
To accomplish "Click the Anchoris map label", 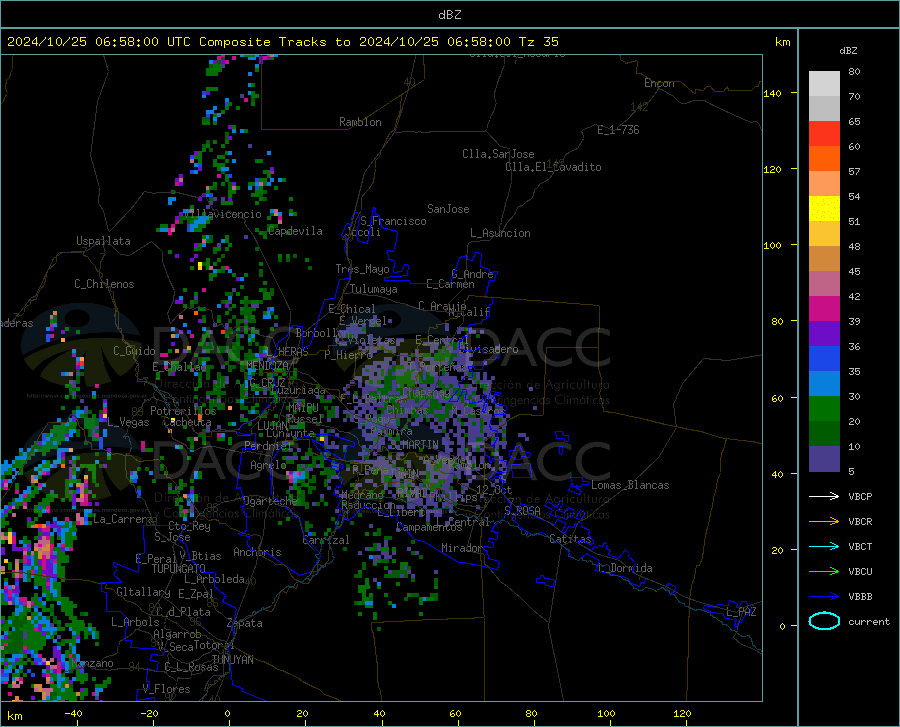I will point(257,553).
